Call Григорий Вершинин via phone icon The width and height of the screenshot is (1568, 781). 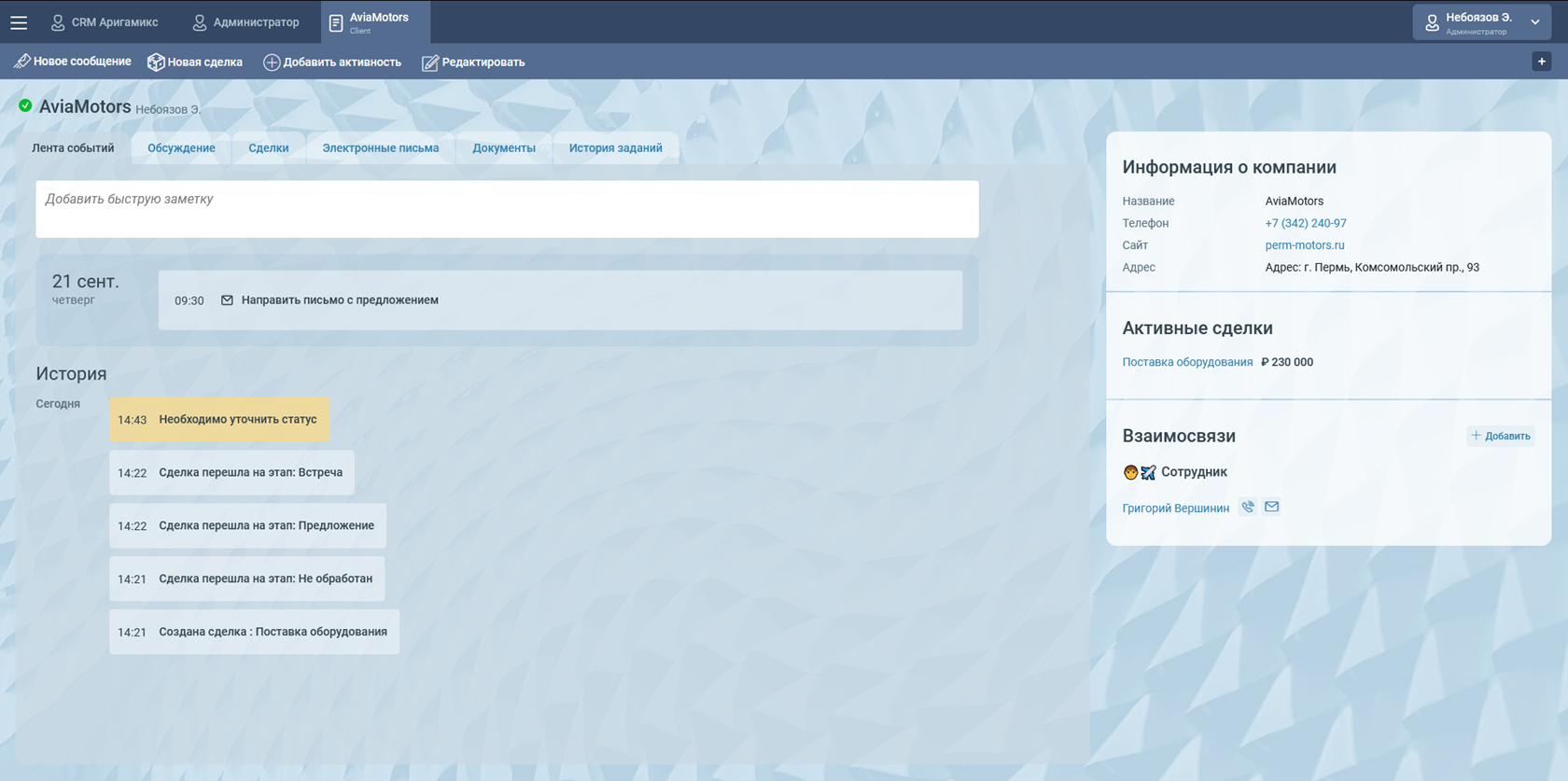pyautogui.click(x=1248, y=507)
